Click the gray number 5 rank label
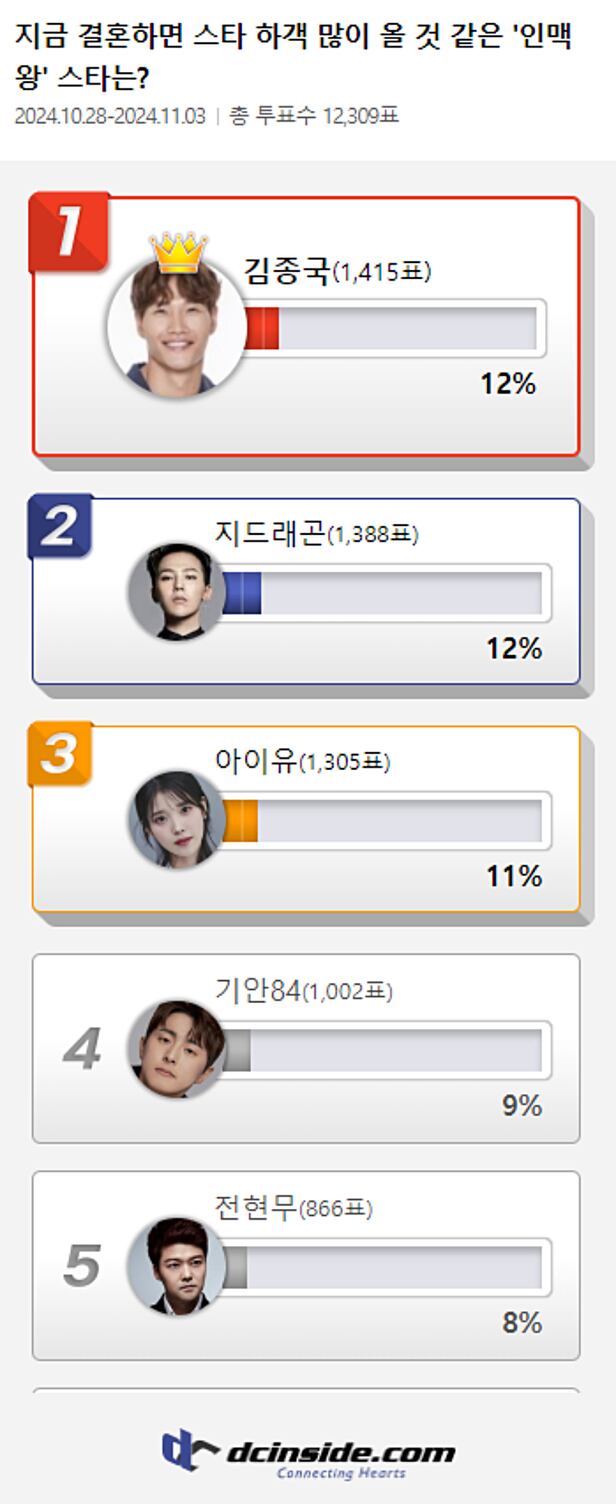 click(x=81, y=1266)
